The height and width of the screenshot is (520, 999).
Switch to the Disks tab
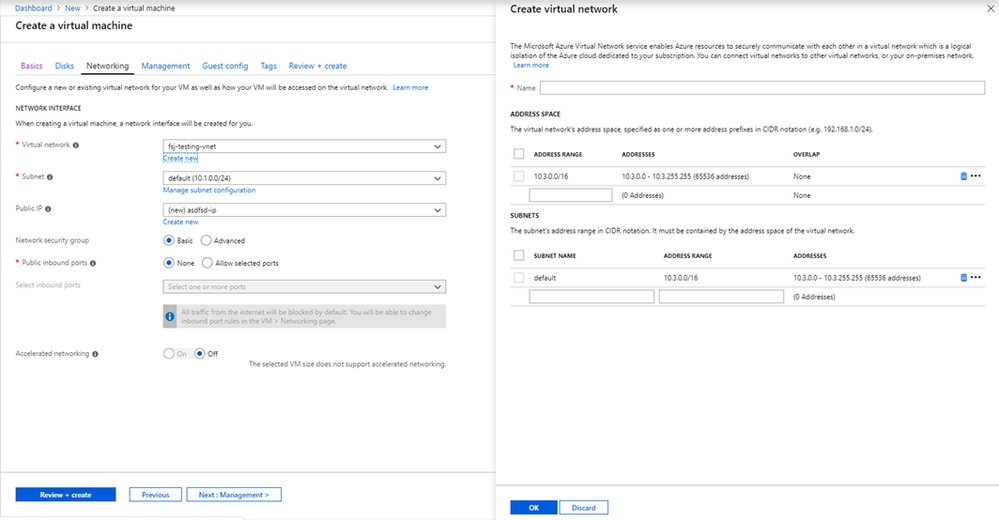pos(64,66)
